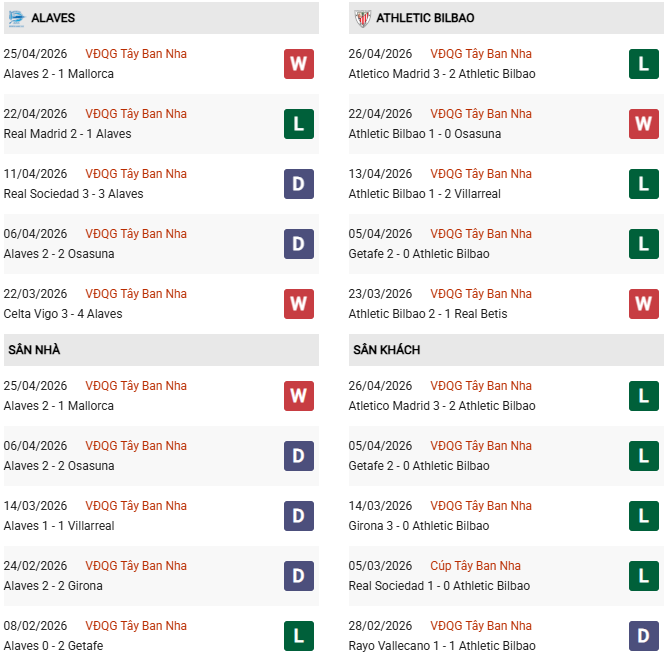This screenshot has width=666, height=660.
Task: Click the Athletic Bilbao crest icon
Action: coord(363,18)
